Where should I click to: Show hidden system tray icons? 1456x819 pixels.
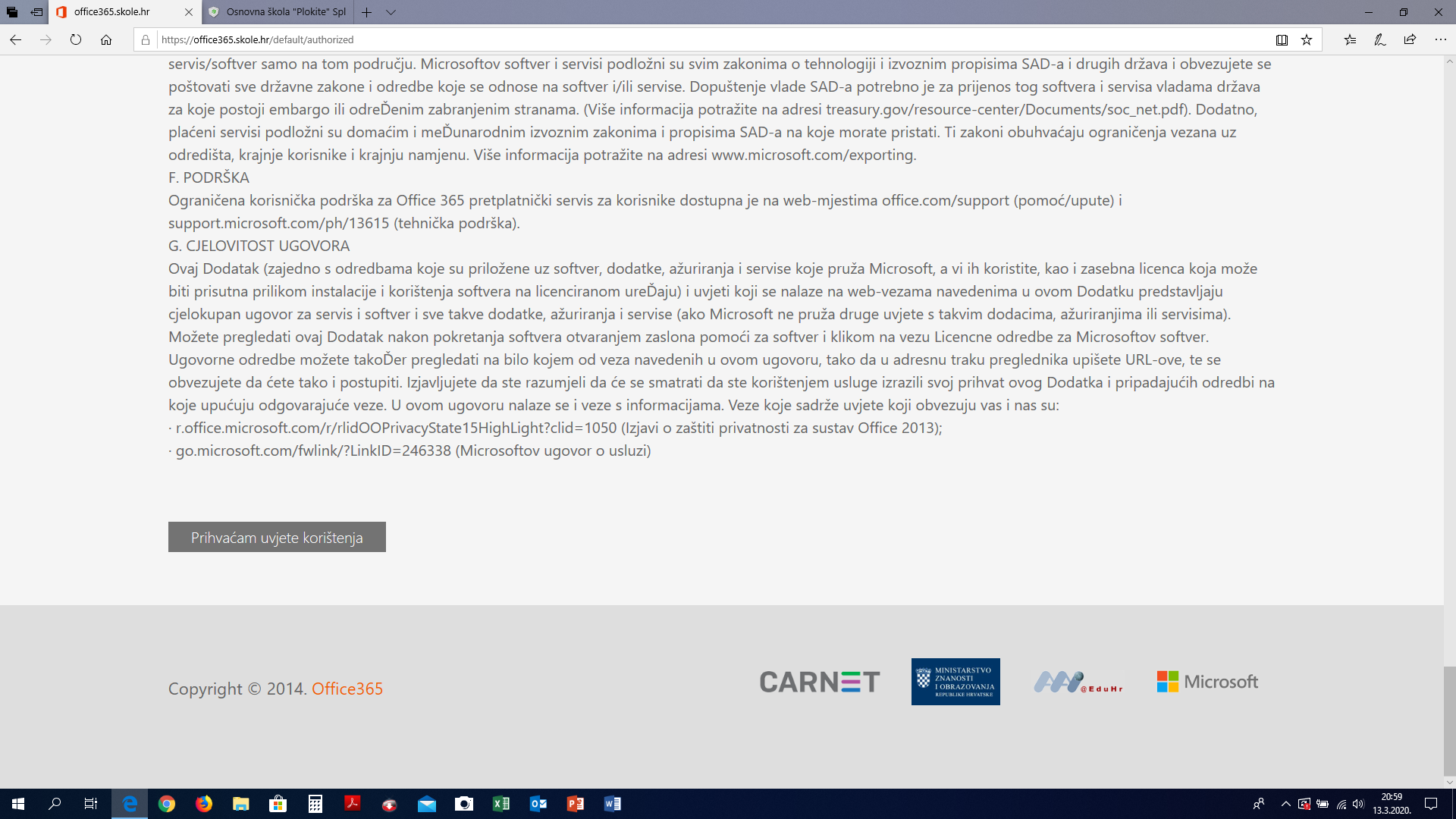[1285, 804]
